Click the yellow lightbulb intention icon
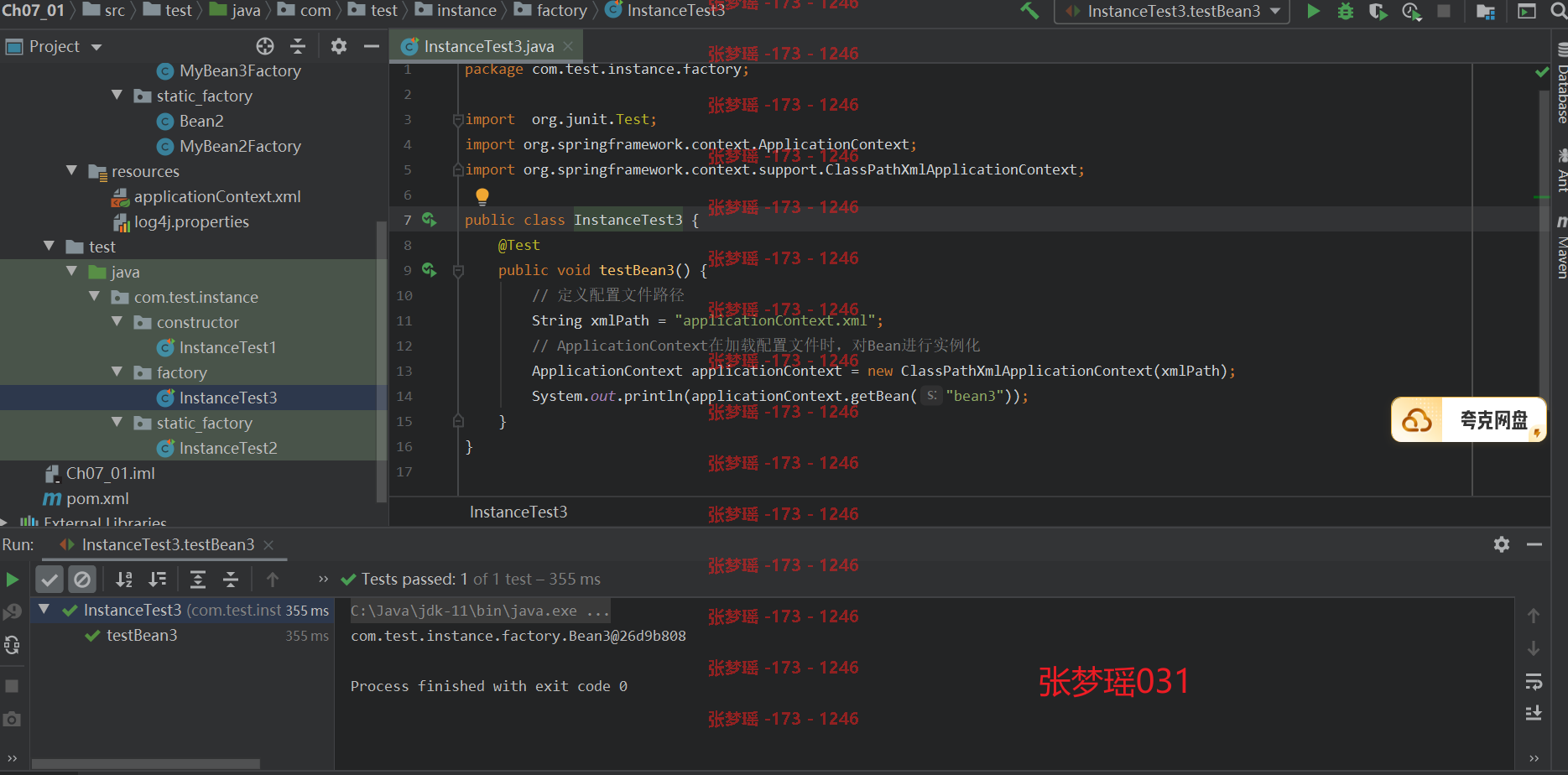Screen dimensions: 1568x775 482,196
